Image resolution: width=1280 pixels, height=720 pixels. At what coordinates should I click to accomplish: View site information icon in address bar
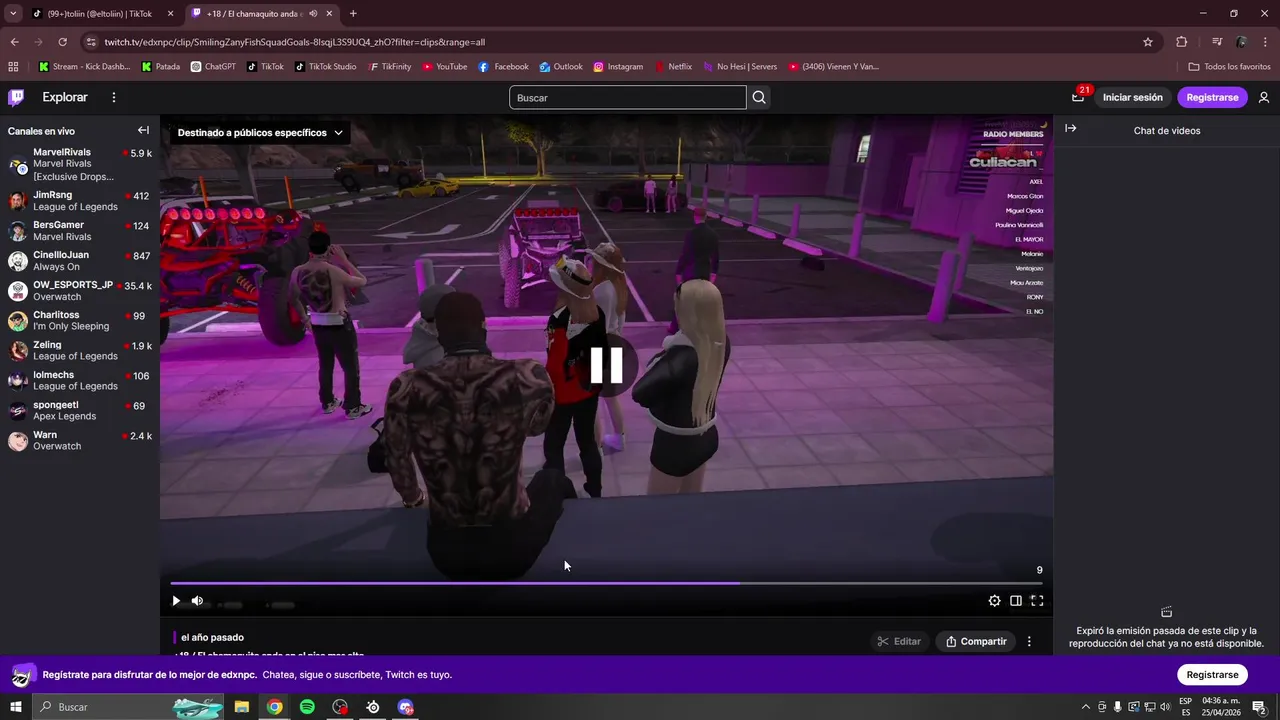(x=91, y=42)
